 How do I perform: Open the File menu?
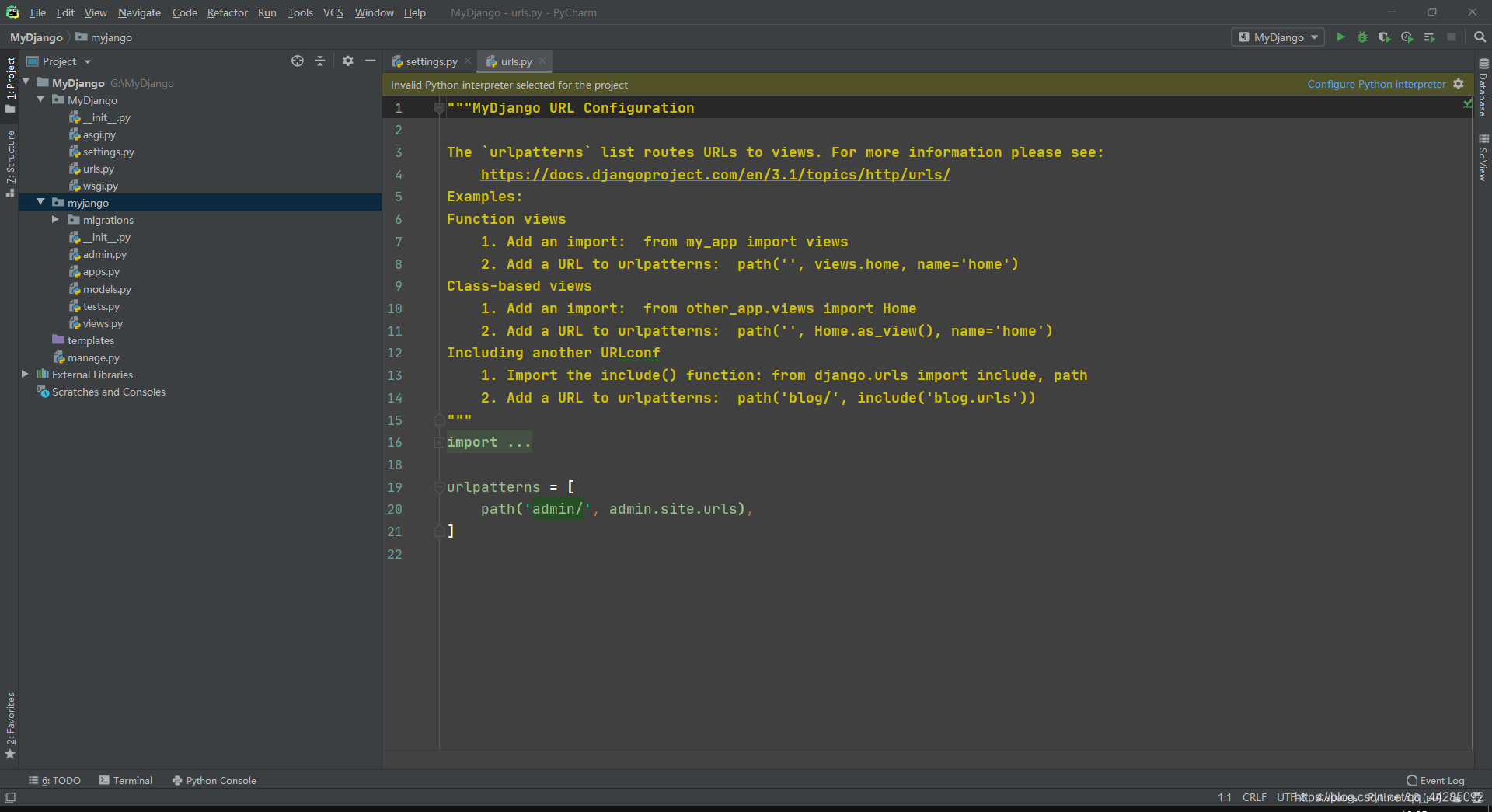[x=37, y=12]
